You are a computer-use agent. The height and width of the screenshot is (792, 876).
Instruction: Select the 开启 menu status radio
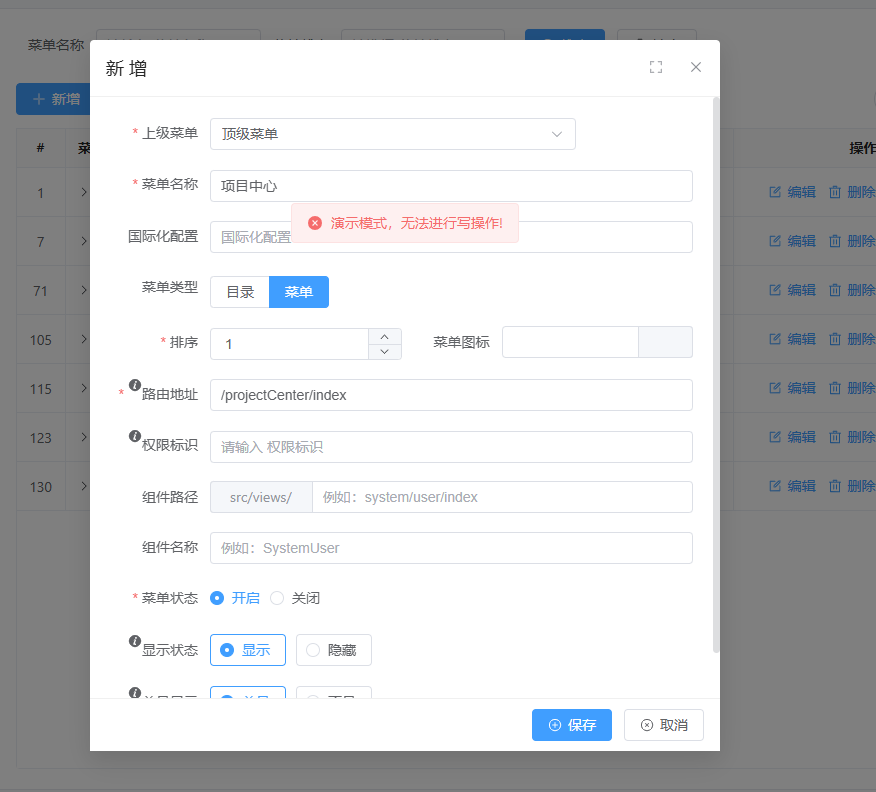[x=217, y=598]
